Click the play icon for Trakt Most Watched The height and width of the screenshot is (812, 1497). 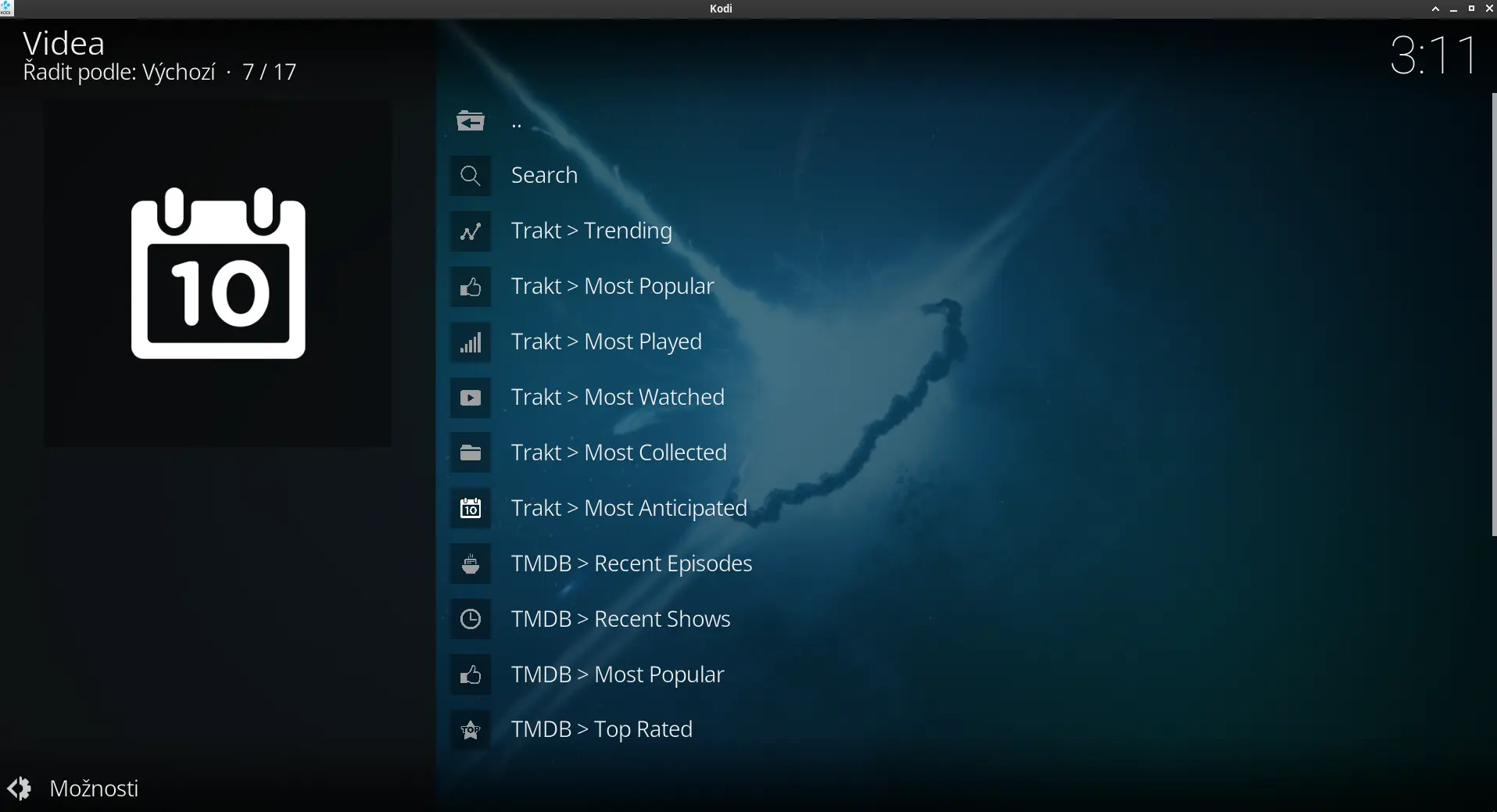[x=471, y=398]
